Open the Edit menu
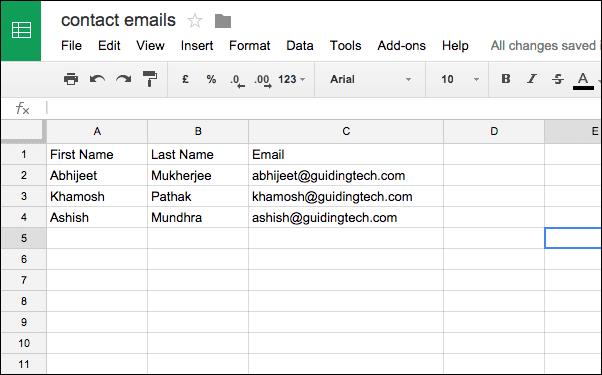The height and width of the screenshot is (375, 602). 109,46
